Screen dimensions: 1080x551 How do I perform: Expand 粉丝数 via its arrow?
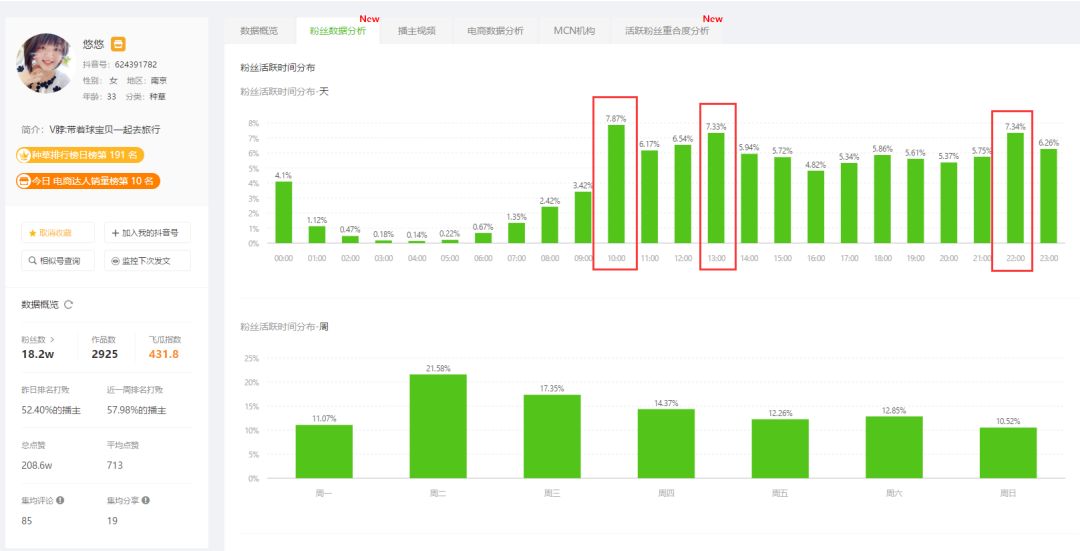click(52, 340)
